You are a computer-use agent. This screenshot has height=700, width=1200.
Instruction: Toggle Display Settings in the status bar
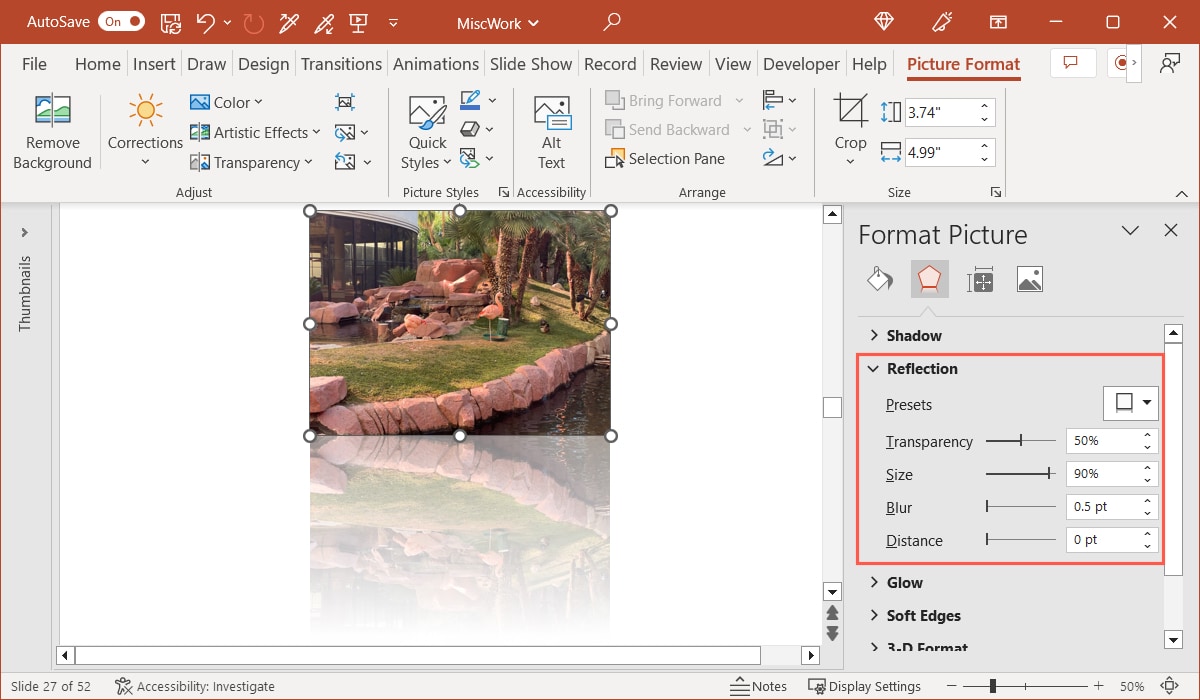click(864, 686)
